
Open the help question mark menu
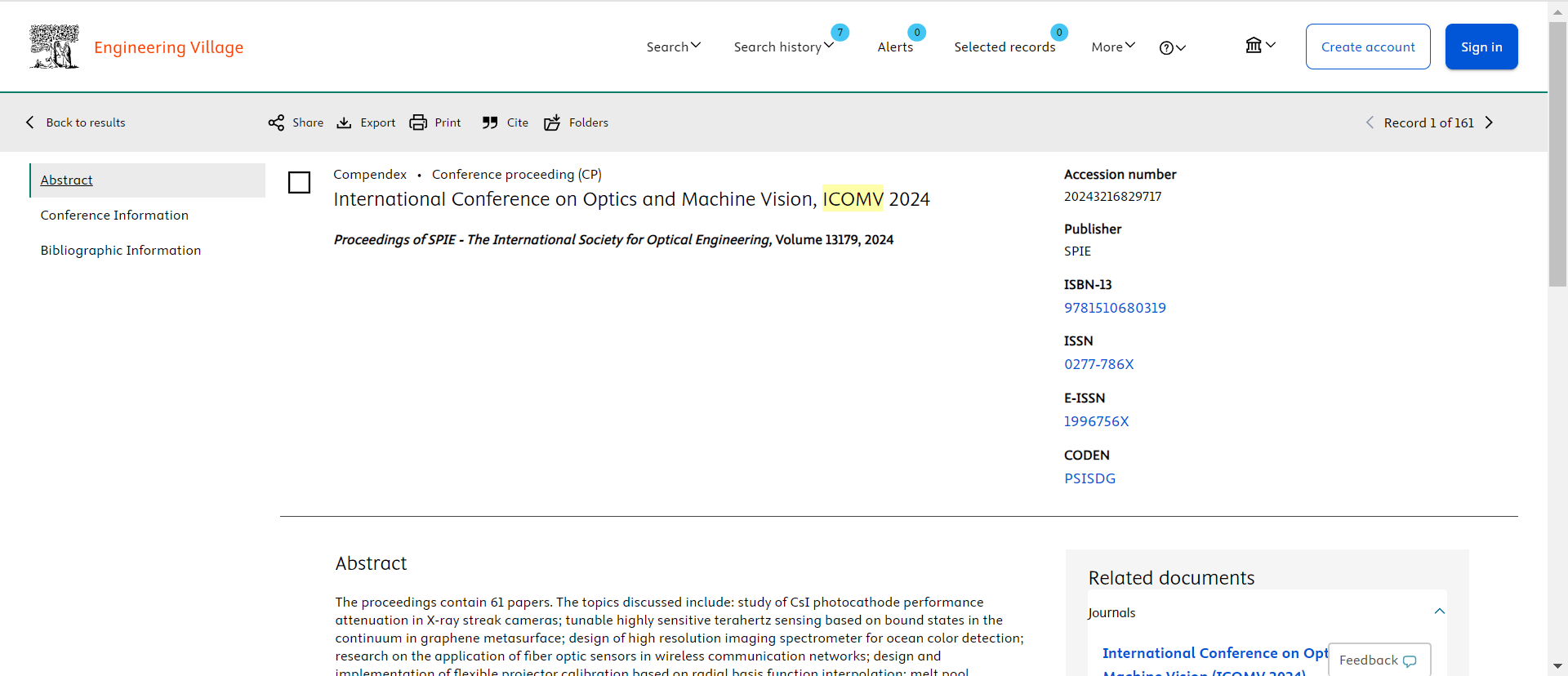(x=1172, y=47)
